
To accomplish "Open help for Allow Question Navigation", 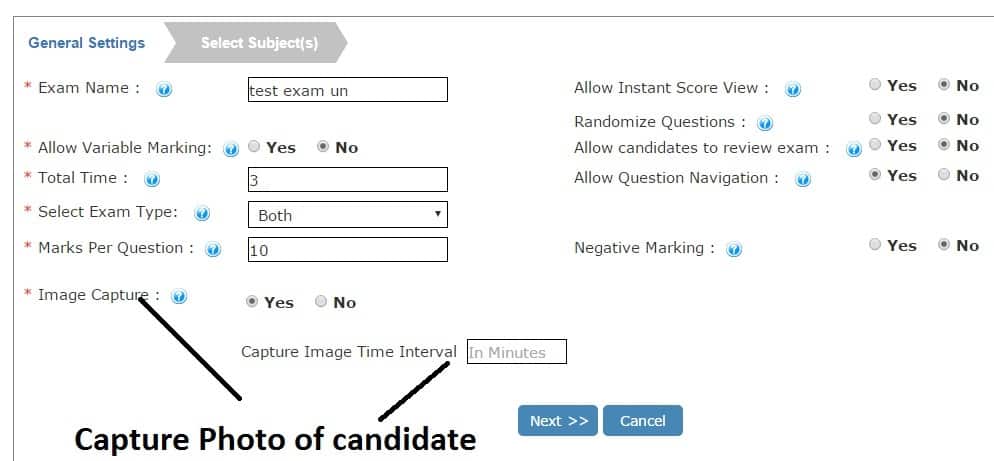I will click(803, 180).
